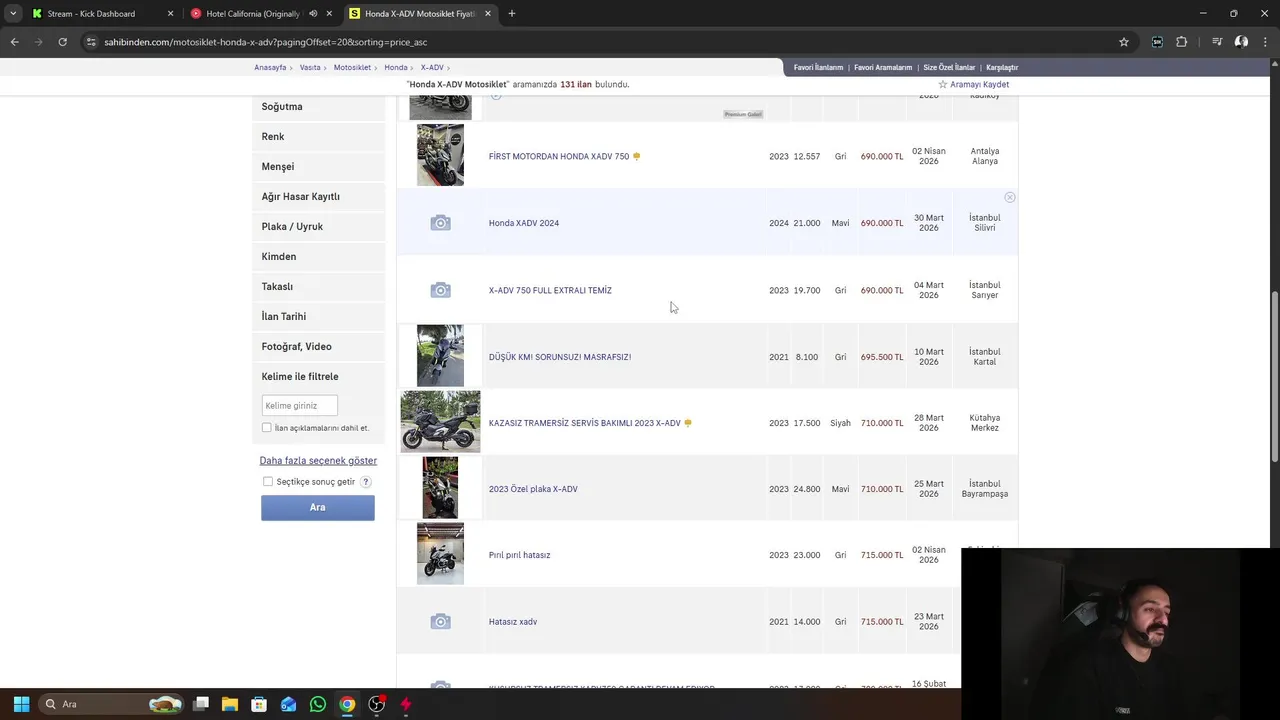Open KAZASIZ TRAMERSİZ SERVİS BAKIMLI 2023 X-ADV
1280x720 pixels.
point(585,423)
